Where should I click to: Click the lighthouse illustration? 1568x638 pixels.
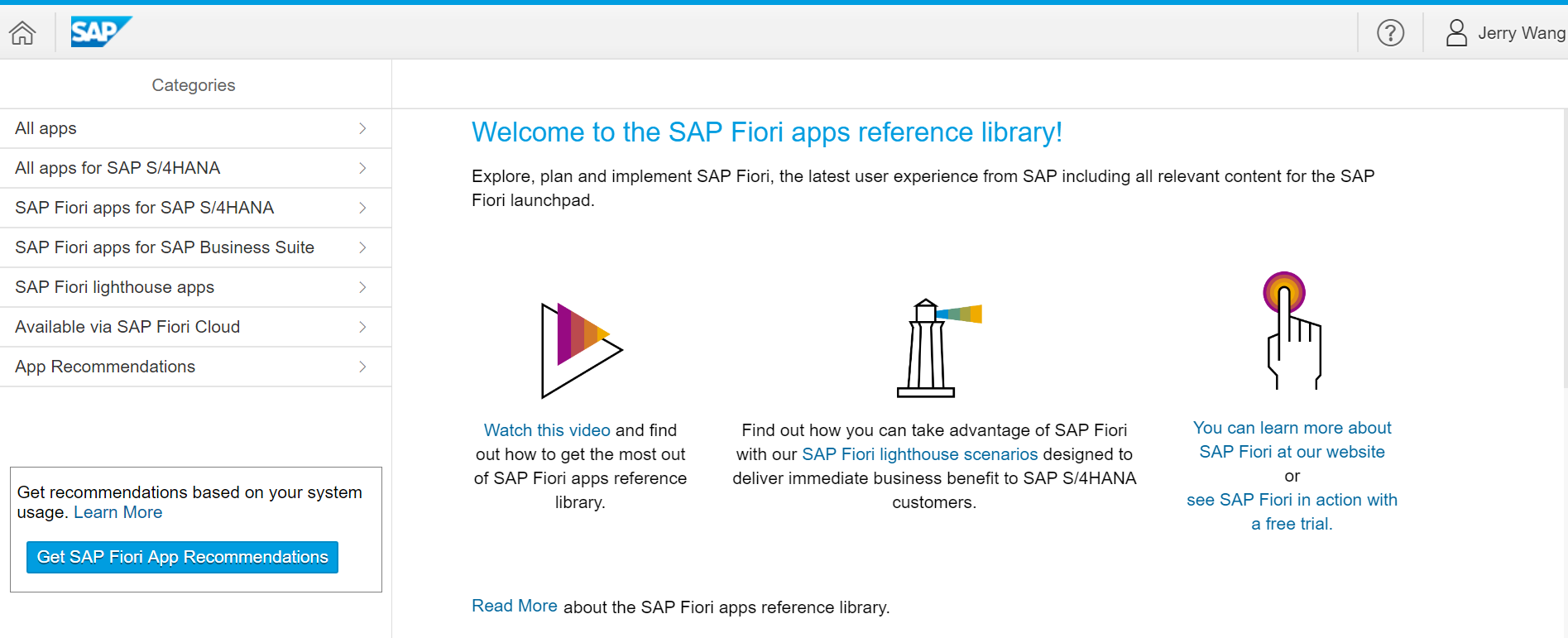[938, 348]
